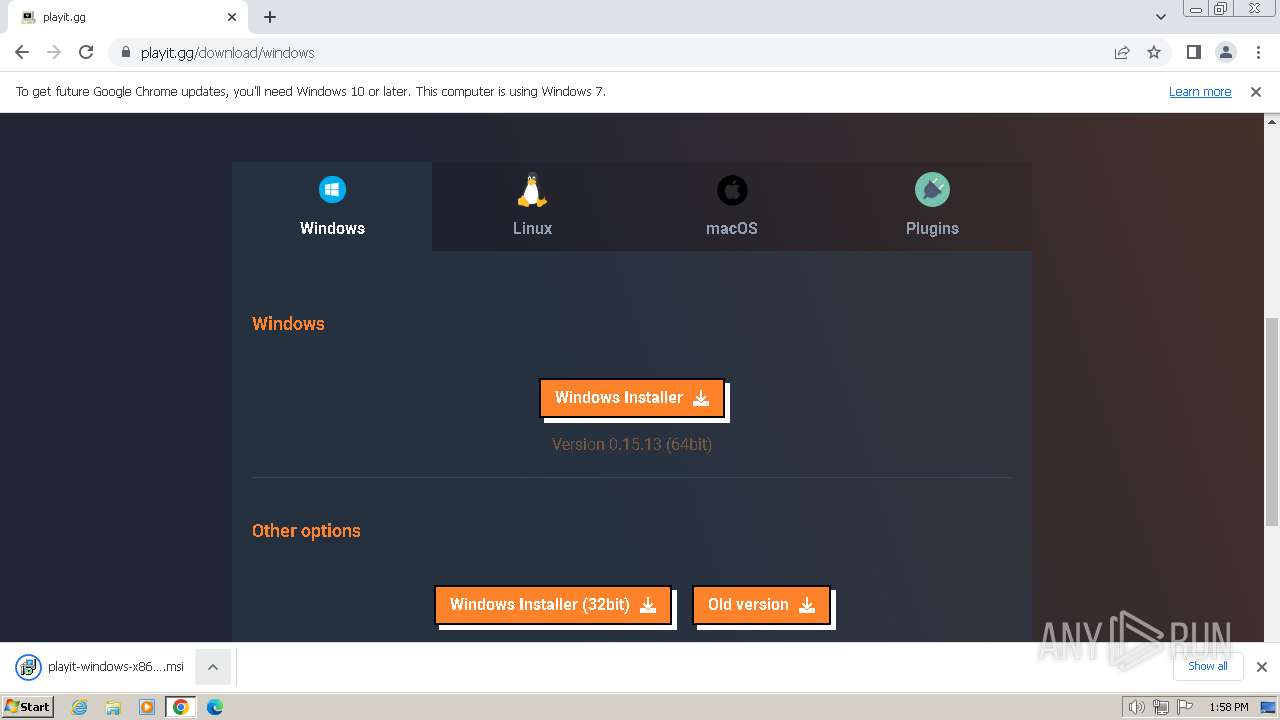Viewport: 1280px width, 720px height.
Task: Click the orange Windows section heading
Action: click(288, 324)
